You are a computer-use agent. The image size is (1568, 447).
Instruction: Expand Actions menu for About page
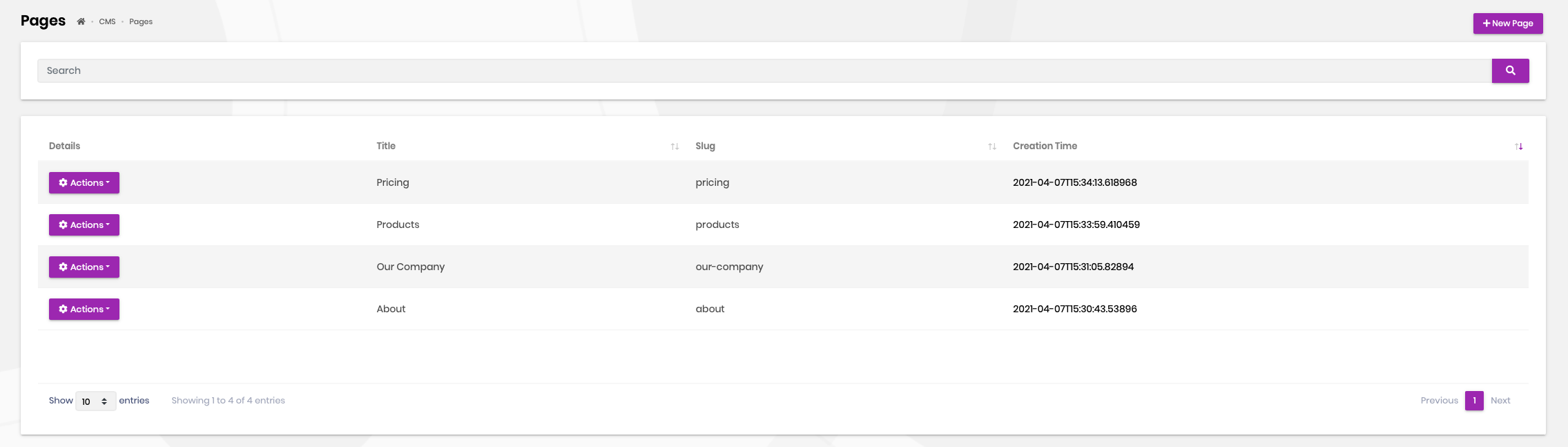click(x=84, y=310)
